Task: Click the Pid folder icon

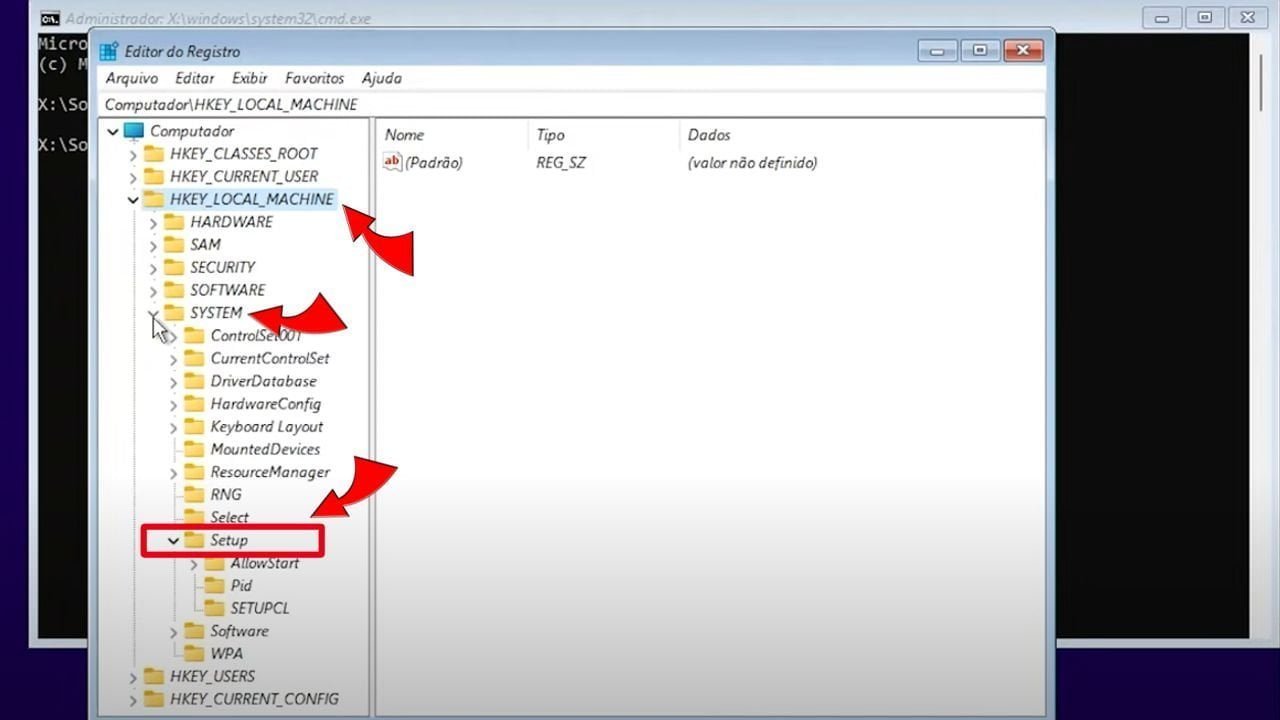Action: pos(214,585)
